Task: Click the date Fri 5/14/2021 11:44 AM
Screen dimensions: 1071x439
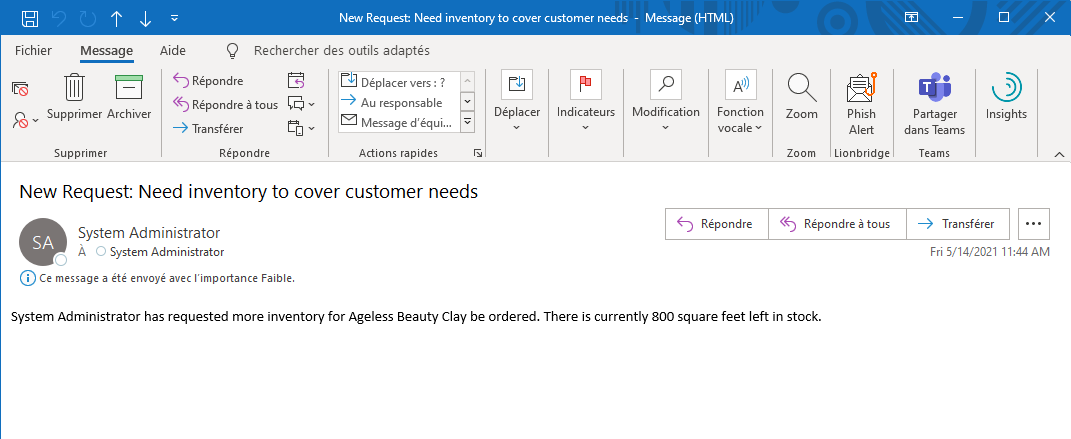Action: (990, 252)
